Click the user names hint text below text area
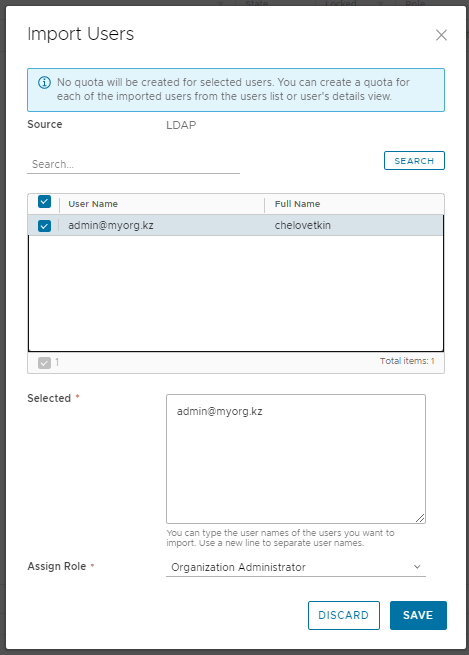Image resolution: width=469 pixels, height=655 pixels. (280, 538)
